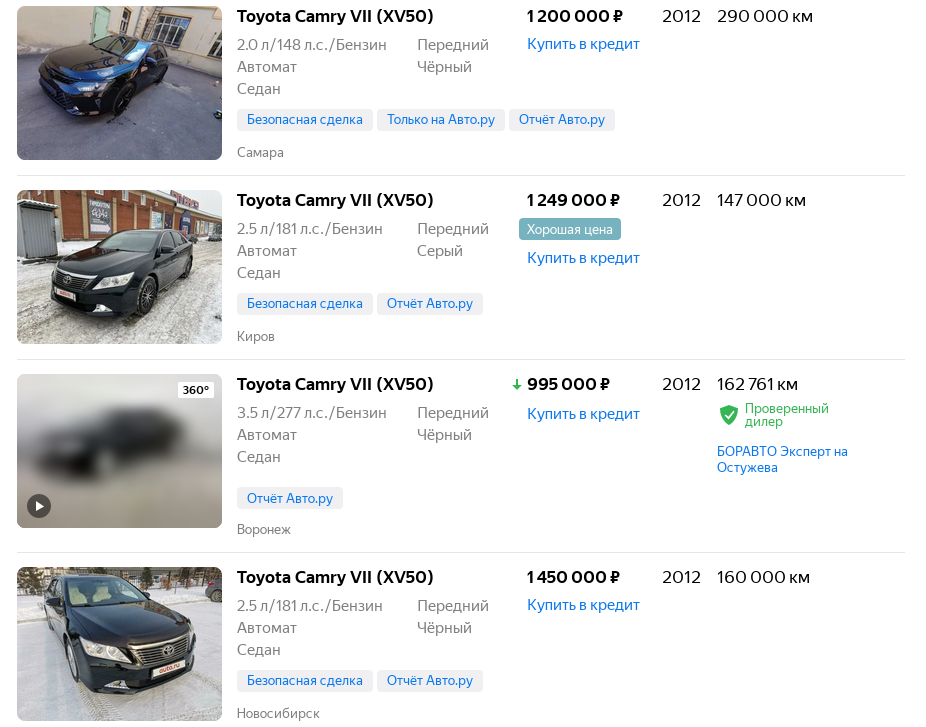The width and height of the screenshot is (926, 727).
Task: Click the 1 249 000 ₽ price
Action: point(573,201)
